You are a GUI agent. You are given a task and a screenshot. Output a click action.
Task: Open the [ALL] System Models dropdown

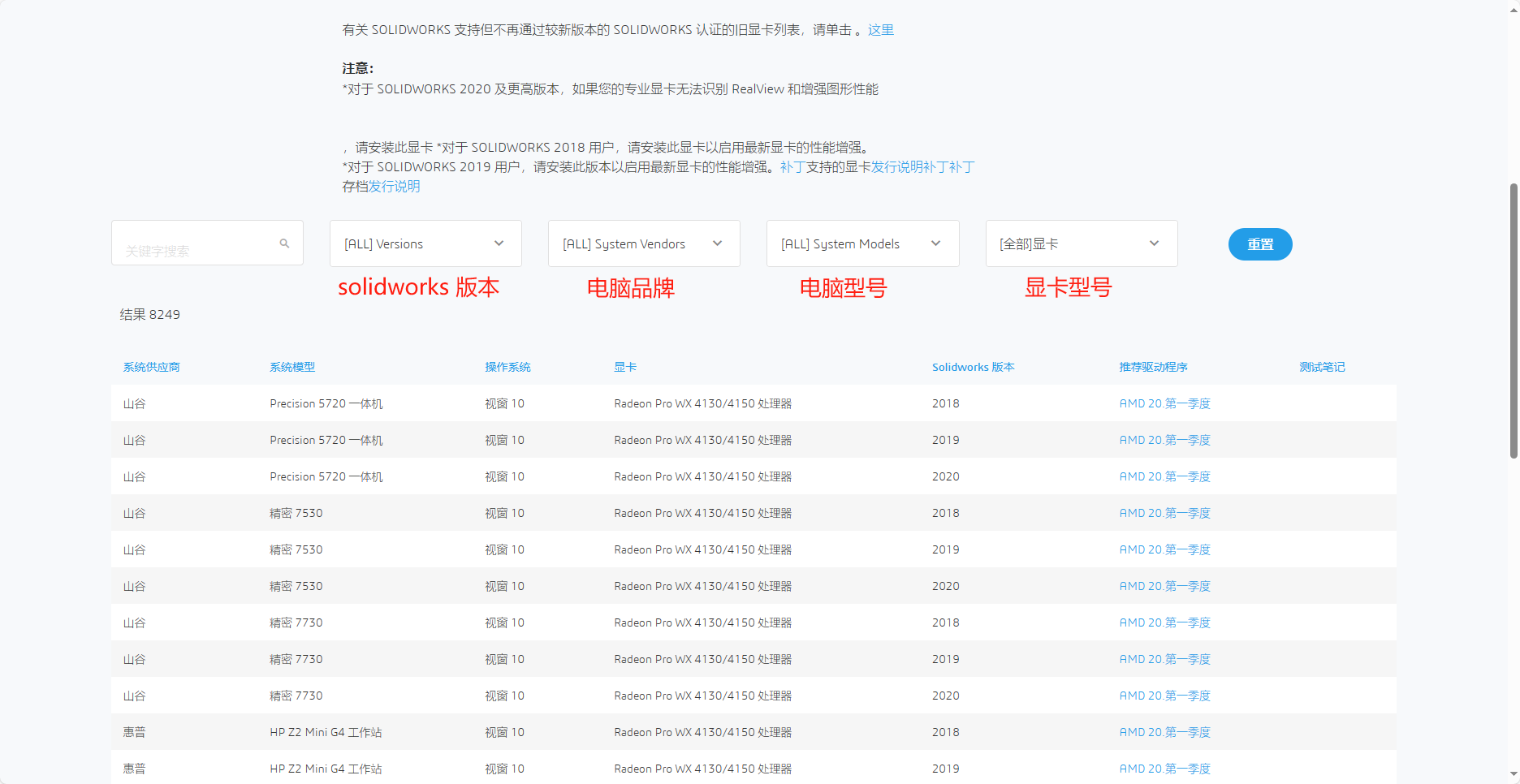click(861, 243)
